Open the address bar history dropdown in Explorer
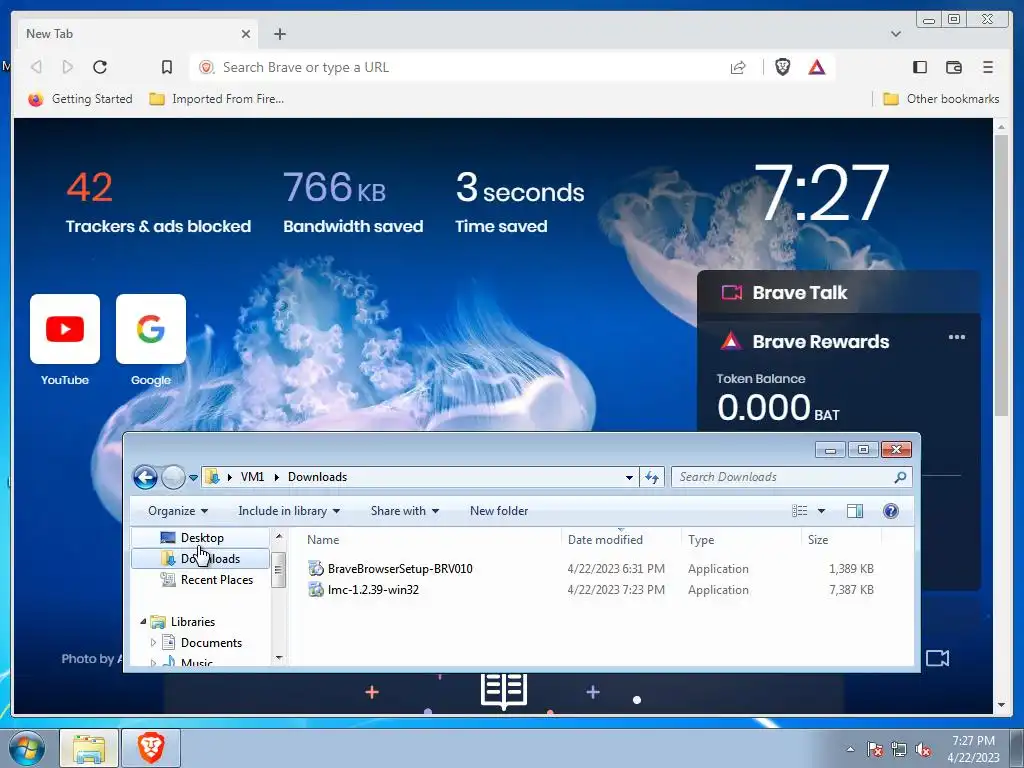Screen dimensions: 1024x768 629,477
